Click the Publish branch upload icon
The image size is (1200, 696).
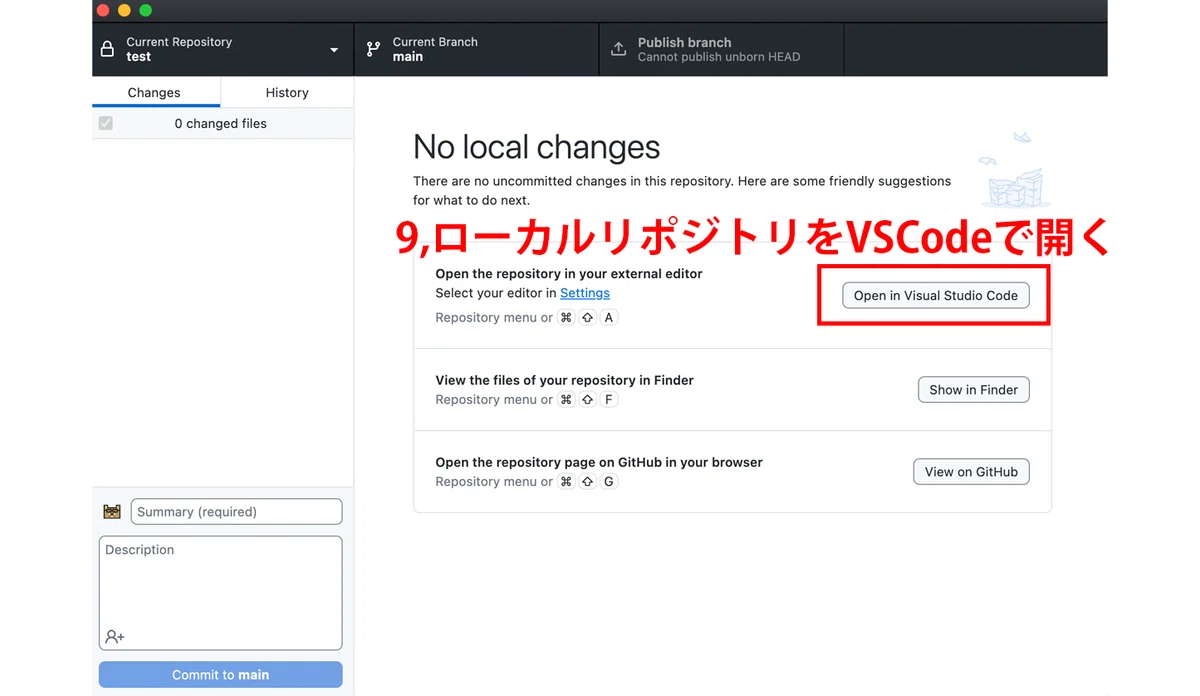tap(618, 49)
